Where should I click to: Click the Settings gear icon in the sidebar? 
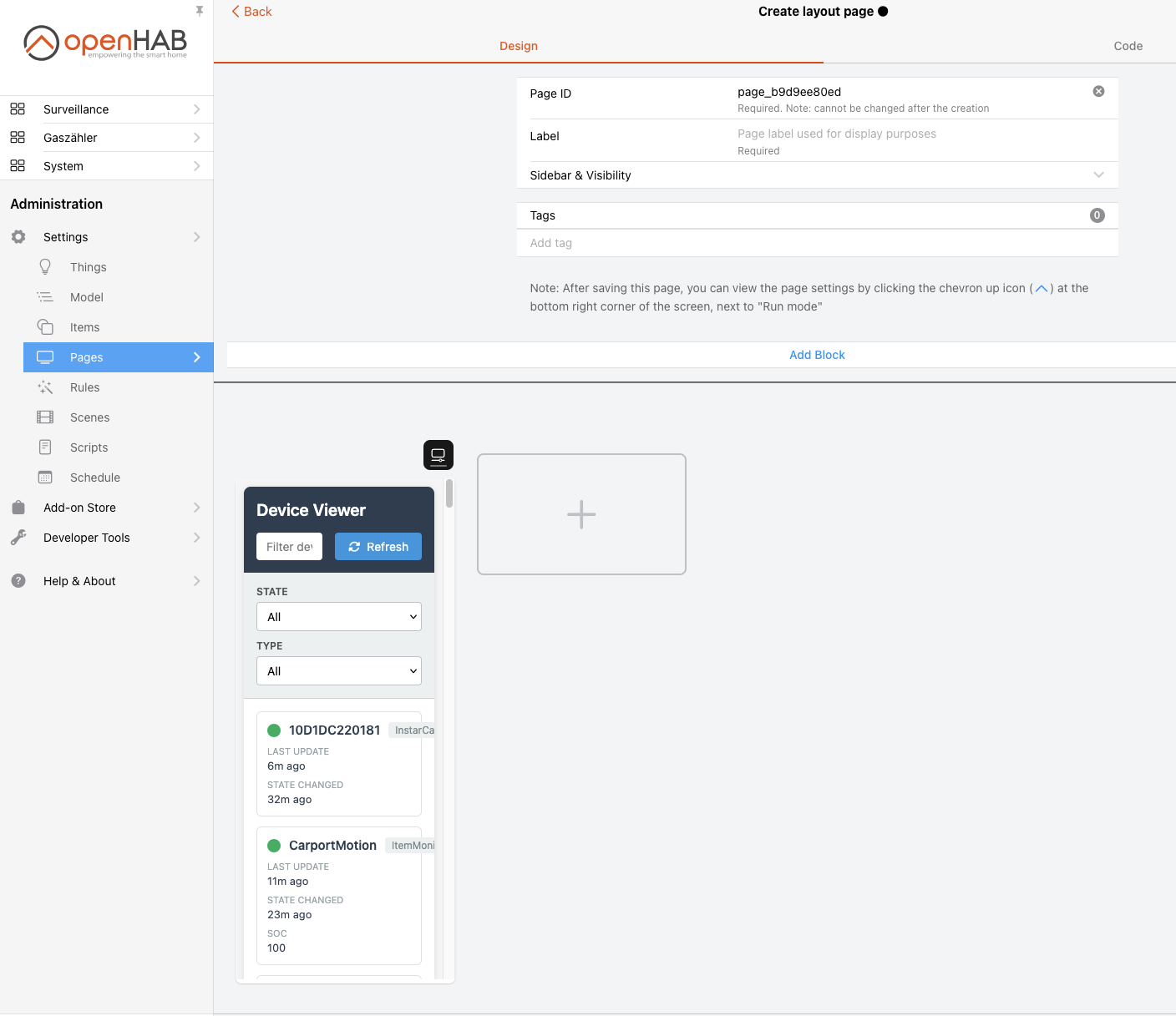[x=18, y=237]
